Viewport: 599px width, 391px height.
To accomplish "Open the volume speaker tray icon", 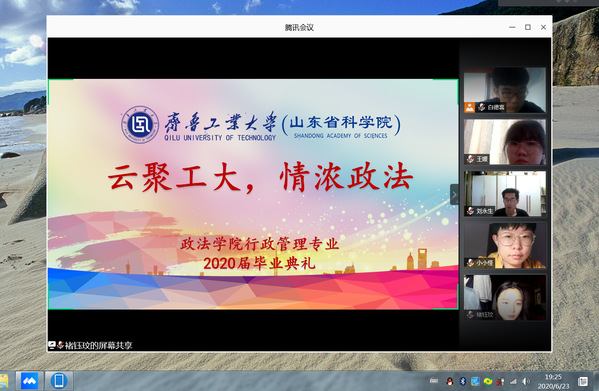I will [x=526, y=381].
